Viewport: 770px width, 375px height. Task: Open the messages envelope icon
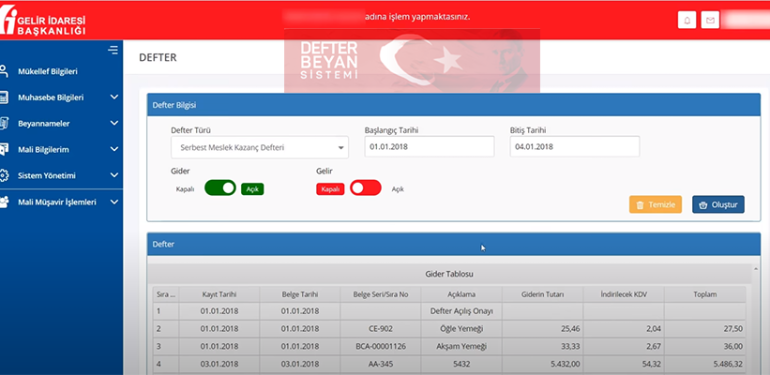click(710, 20)
